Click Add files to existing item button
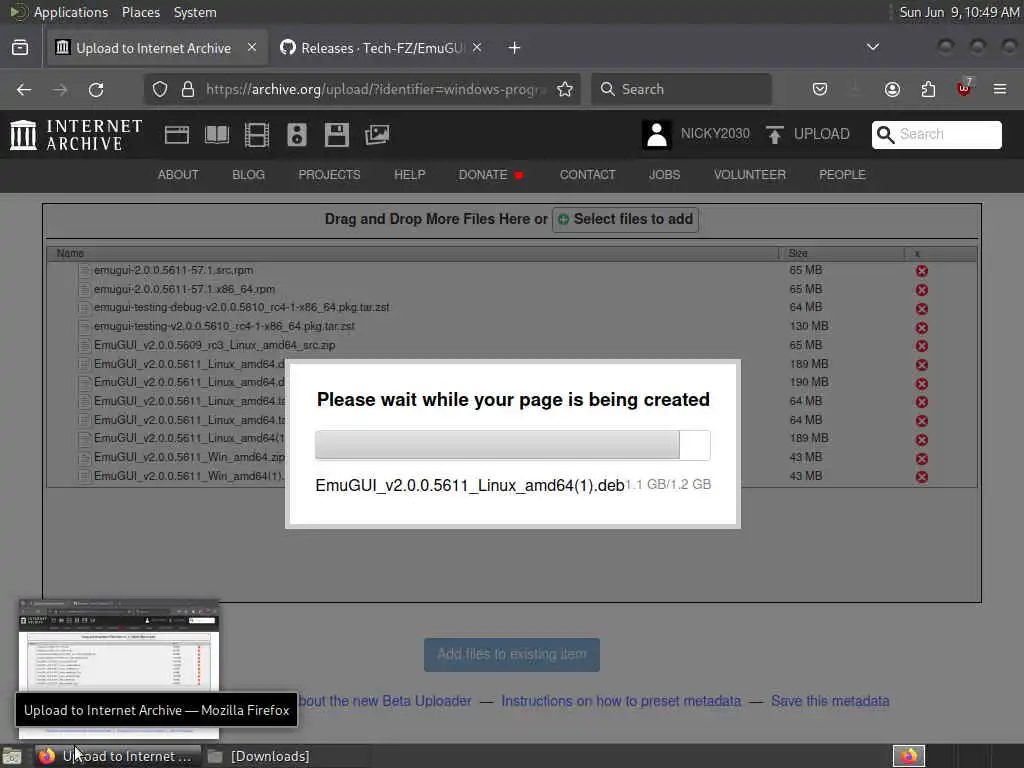1024x768 pixels. pos(512,654)
